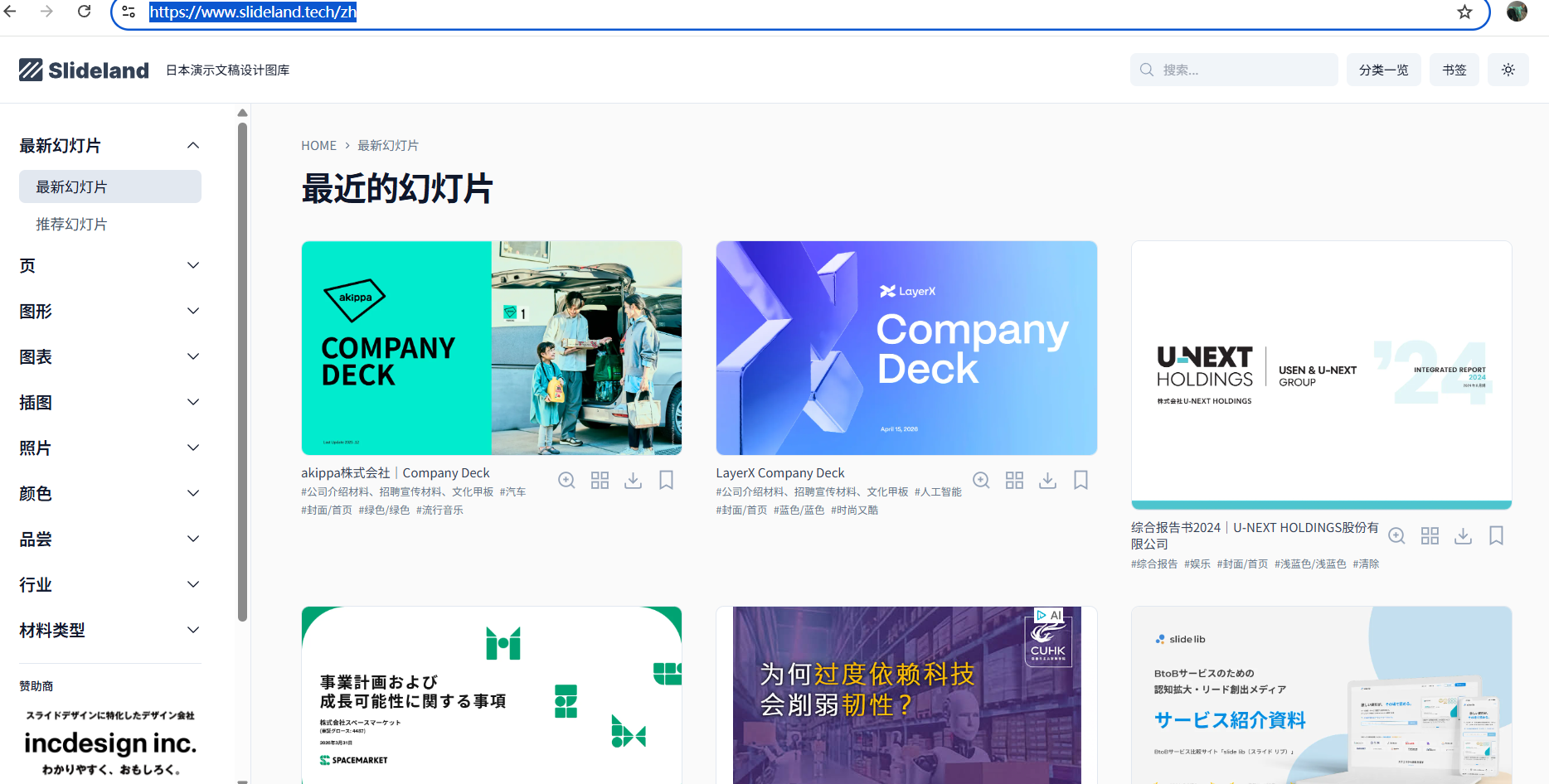Expand the 行业 sidebar section
Viewport: 1549px width, 784px height.
(x=193, y=585)
